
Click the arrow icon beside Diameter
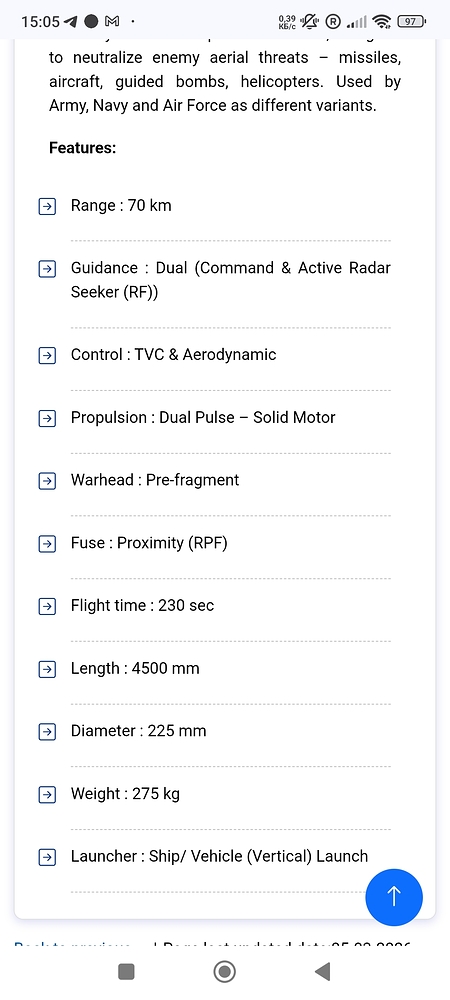point(47,732)
